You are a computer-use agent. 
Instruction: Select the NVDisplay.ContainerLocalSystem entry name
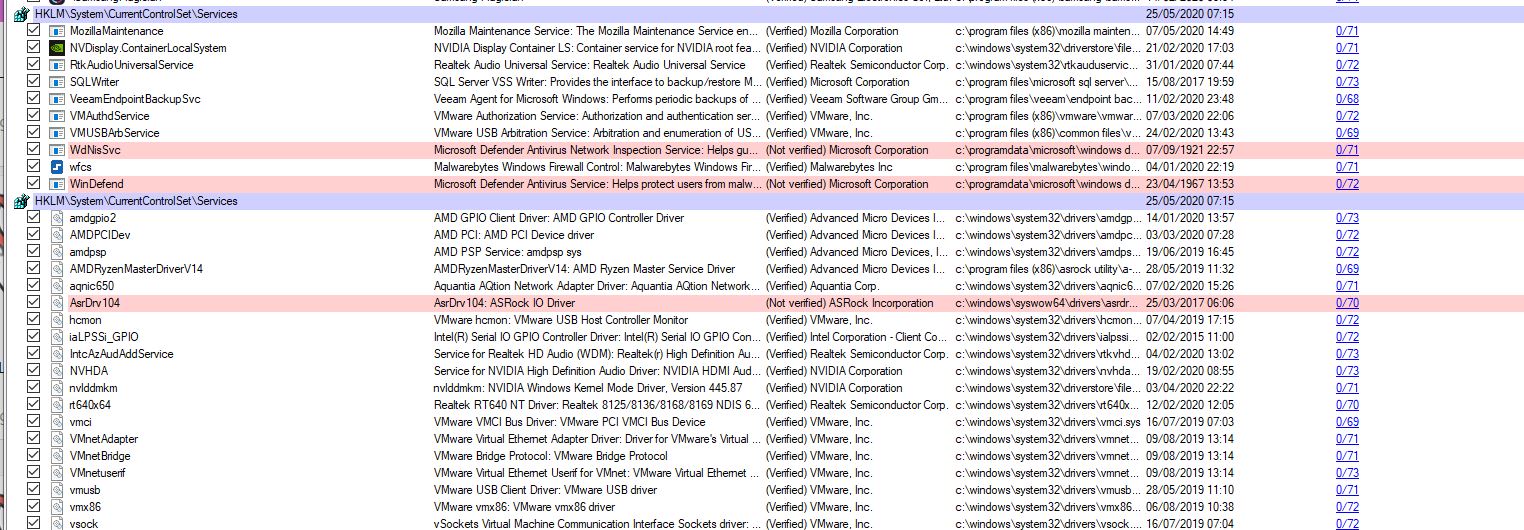tap(148, 48)
